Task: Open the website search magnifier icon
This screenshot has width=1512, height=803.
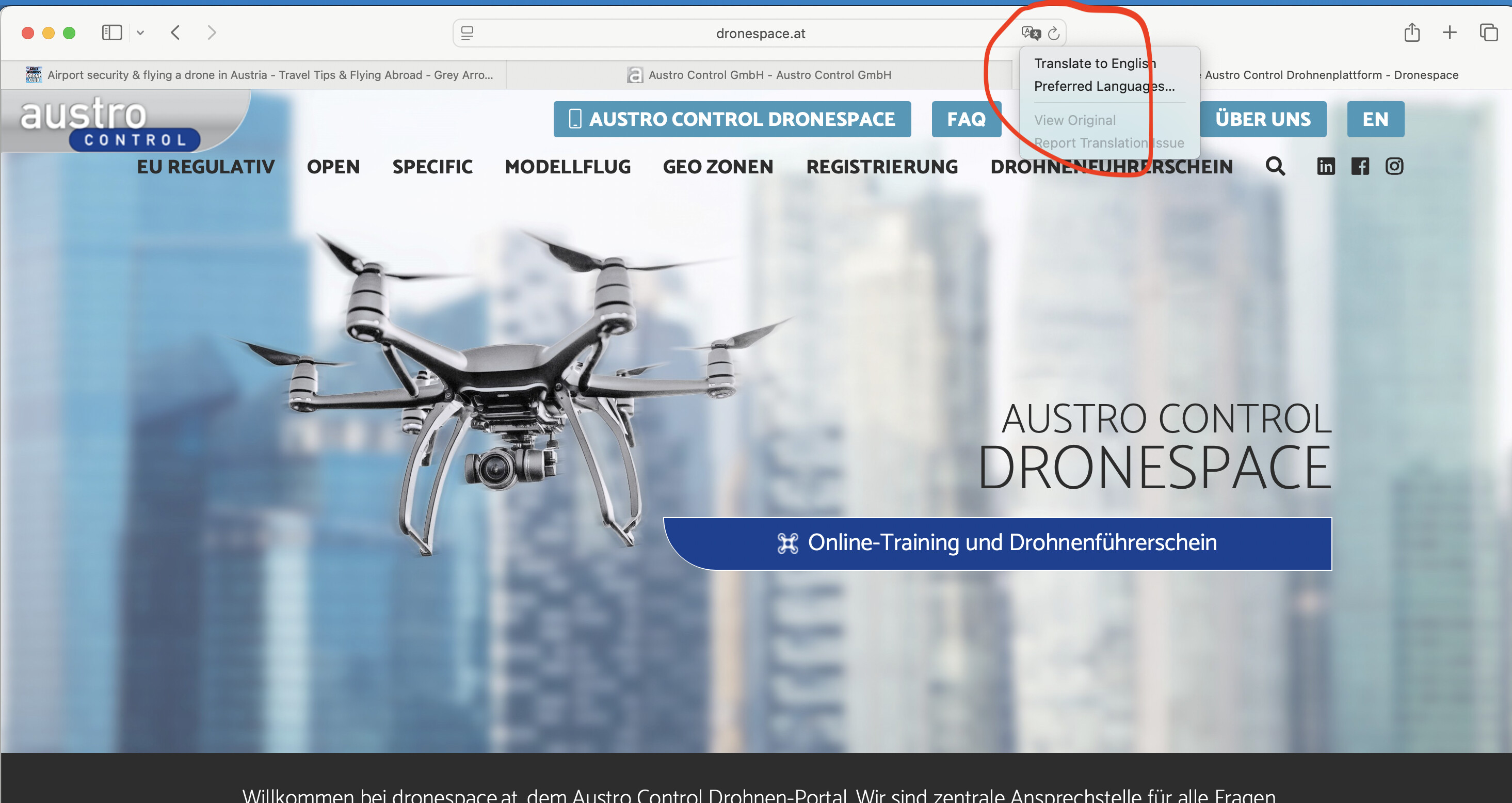Action: point(1275,167)
